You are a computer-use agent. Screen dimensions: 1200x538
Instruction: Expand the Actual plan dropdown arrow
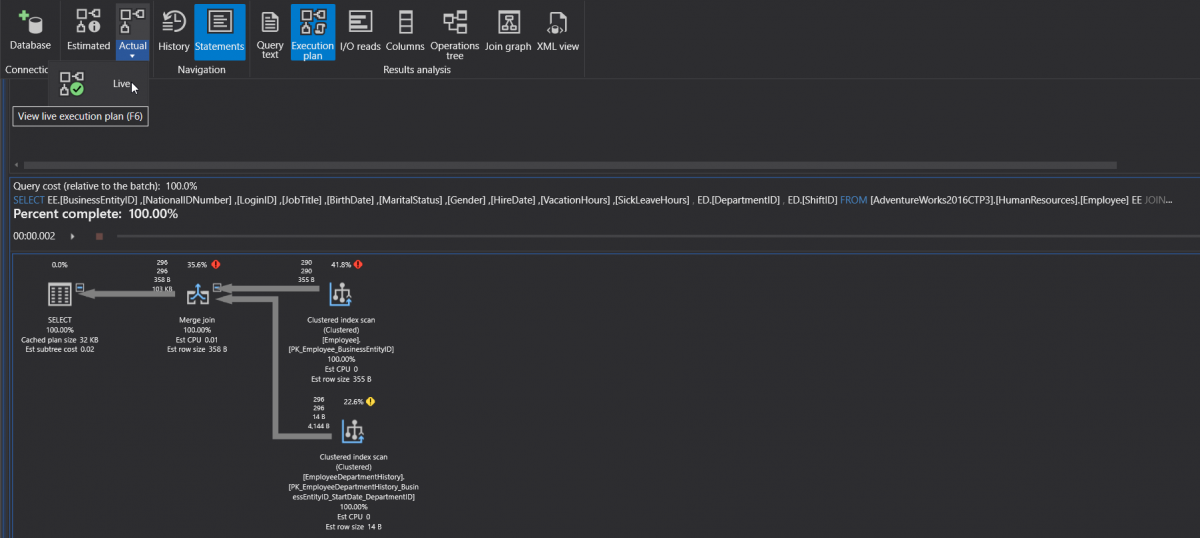coord(132,56)
